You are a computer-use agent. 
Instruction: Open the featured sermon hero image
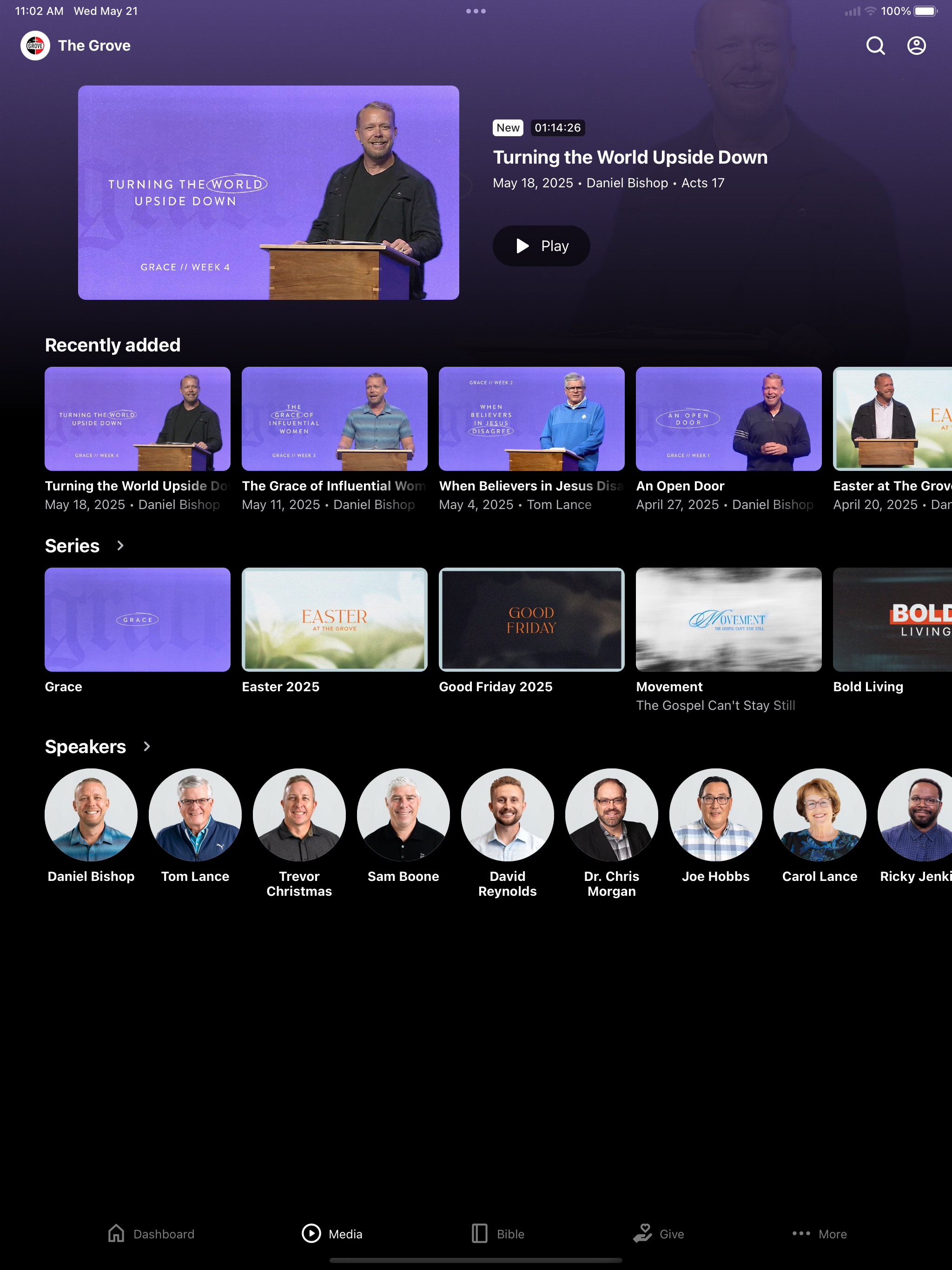tap(268, 192)
